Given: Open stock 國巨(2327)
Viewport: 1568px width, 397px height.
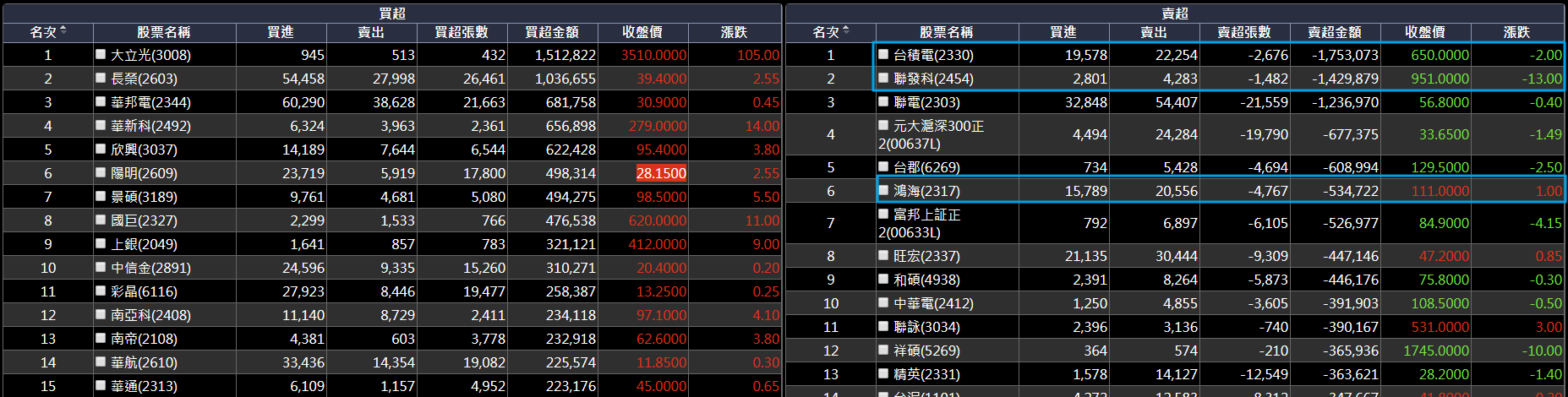Looking at the screenshot, I should 144,220.
